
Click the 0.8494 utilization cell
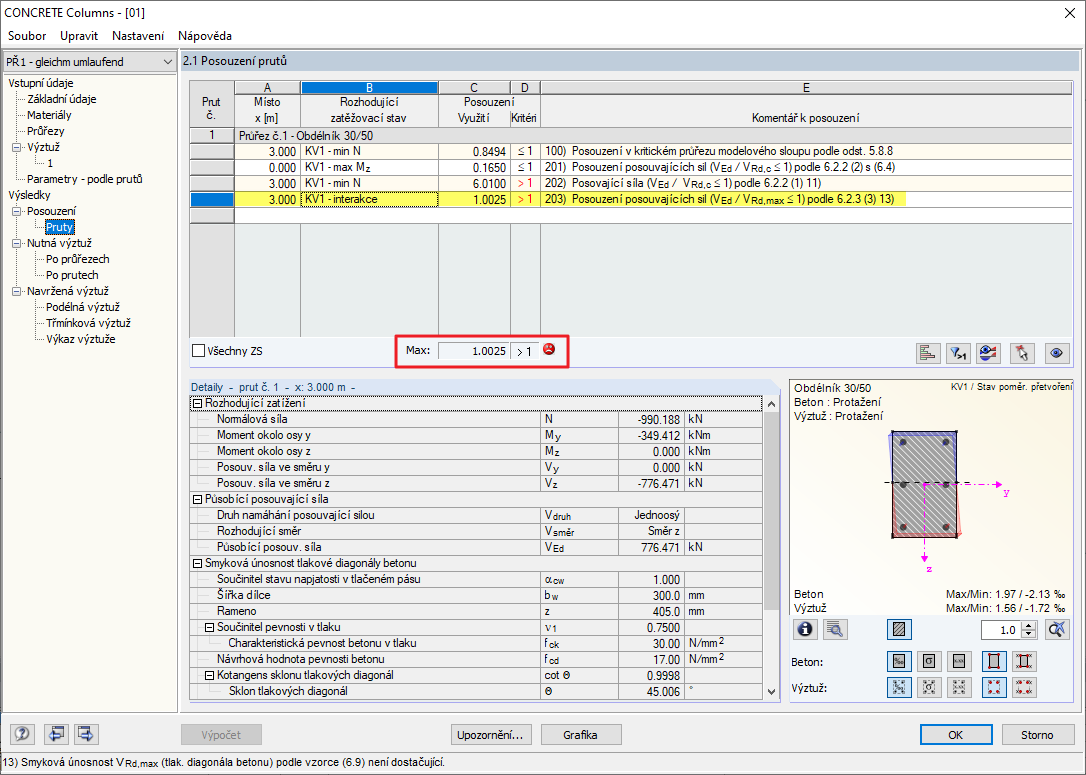click(x=474, y=152)
